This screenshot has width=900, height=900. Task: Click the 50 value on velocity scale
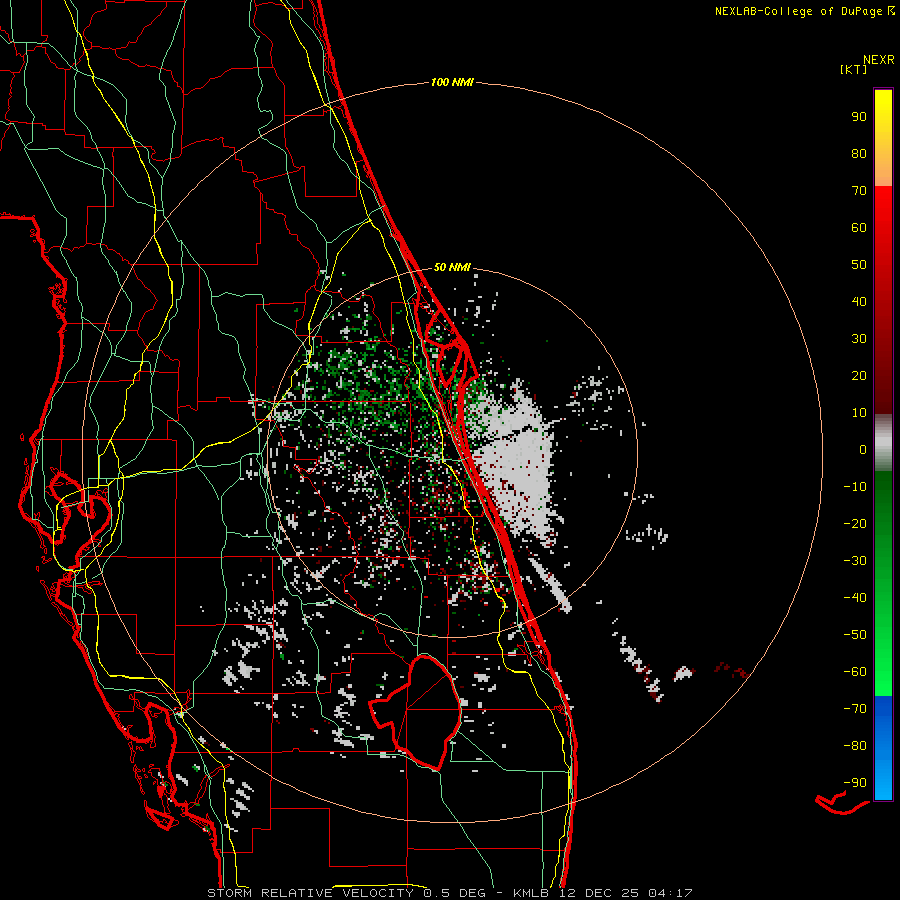pyautogui.click(x=859, y=265)
